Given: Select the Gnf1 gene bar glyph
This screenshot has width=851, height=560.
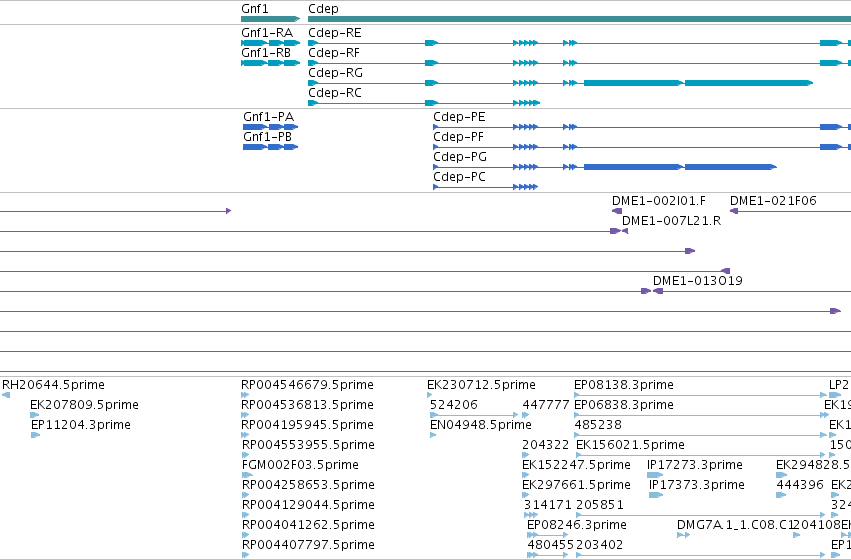Looking at the screenshot, I should click(x=270, y=19).
